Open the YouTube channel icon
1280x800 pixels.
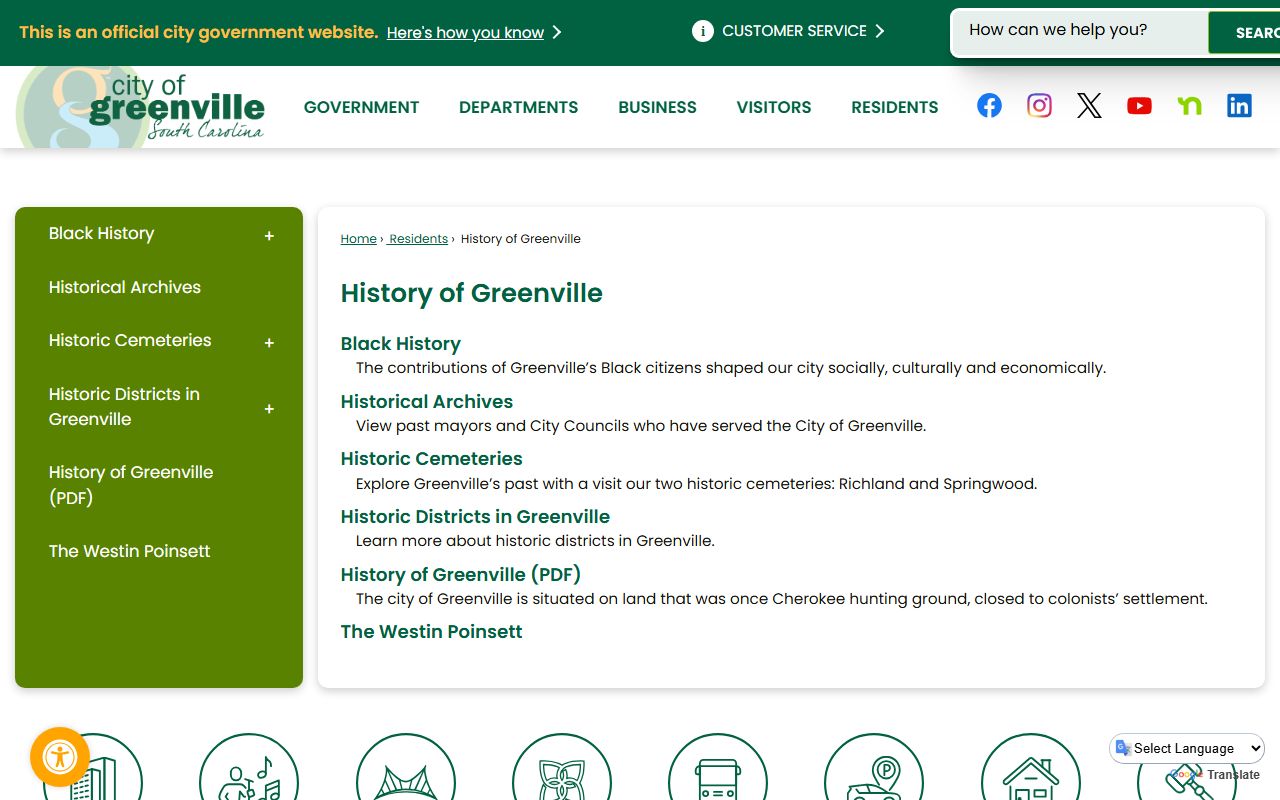coord(1139,106)
